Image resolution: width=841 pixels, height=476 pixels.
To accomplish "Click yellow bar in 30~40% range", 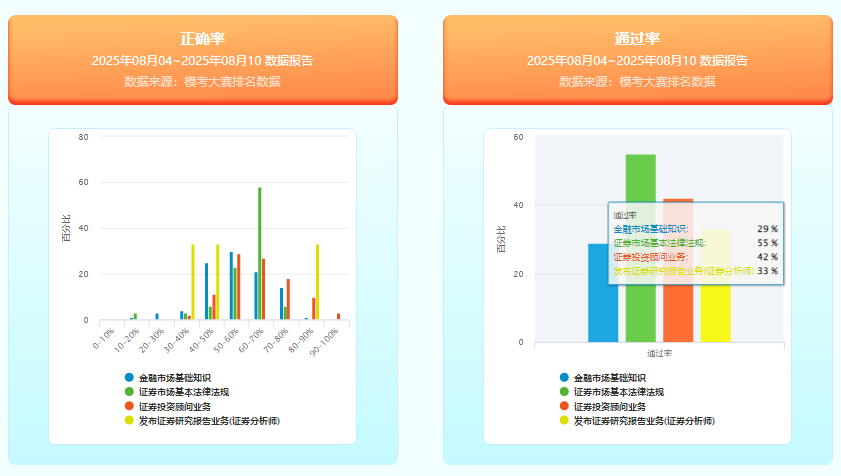I will pos(193,282).
